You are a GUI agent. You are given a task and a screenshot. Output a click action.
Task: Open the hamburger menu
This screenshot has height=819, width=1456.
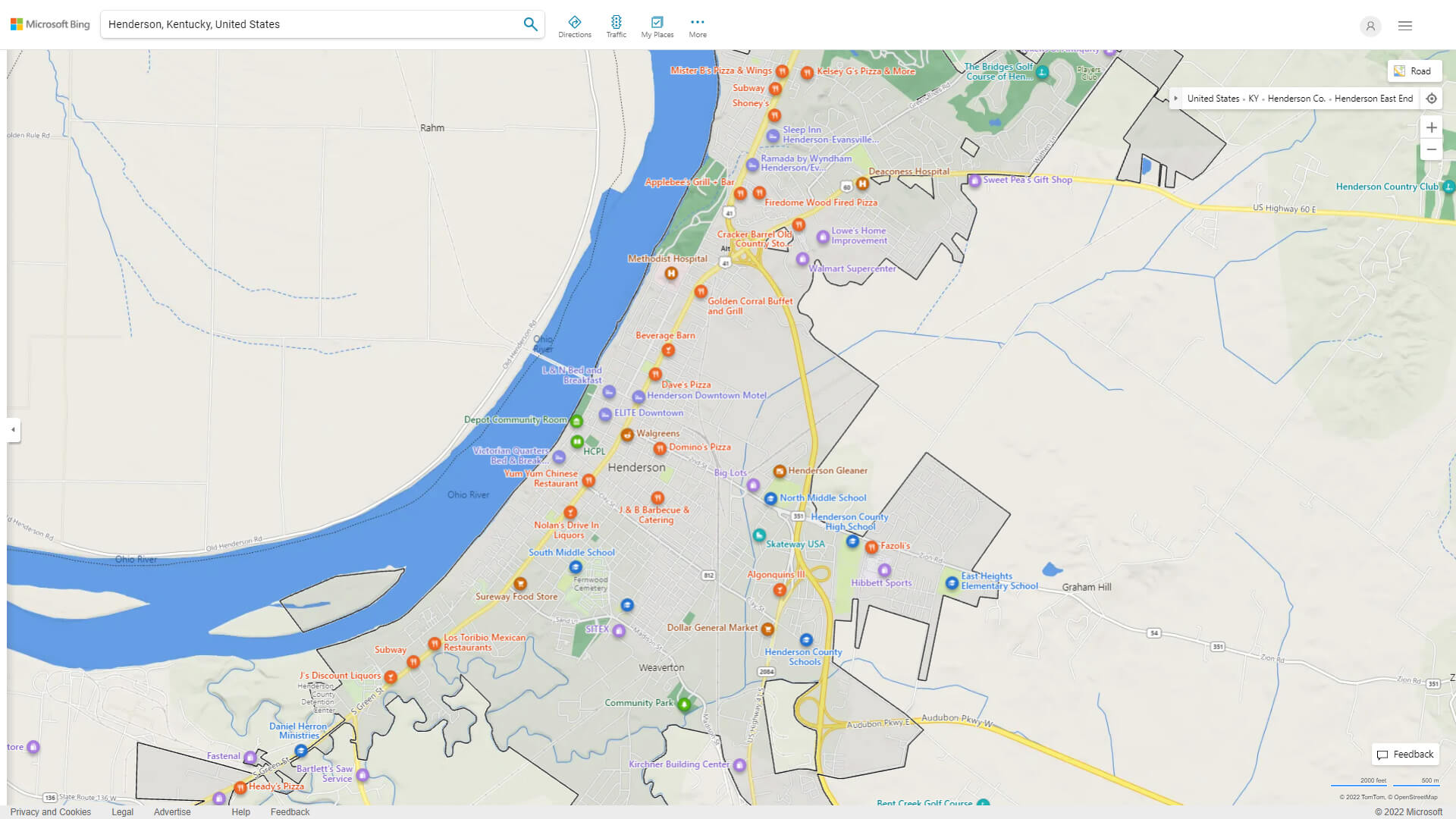(1404, 25)
